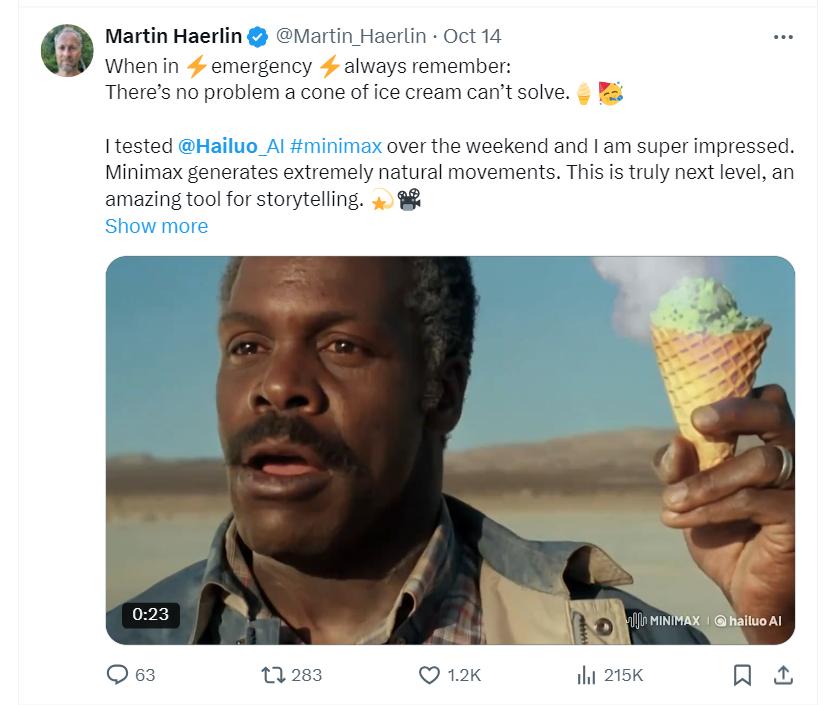Click the @Martin_Haerlin handle
The width and height of the screenshot is (840, 705).
pyautogui.click(x=352, y=36)
